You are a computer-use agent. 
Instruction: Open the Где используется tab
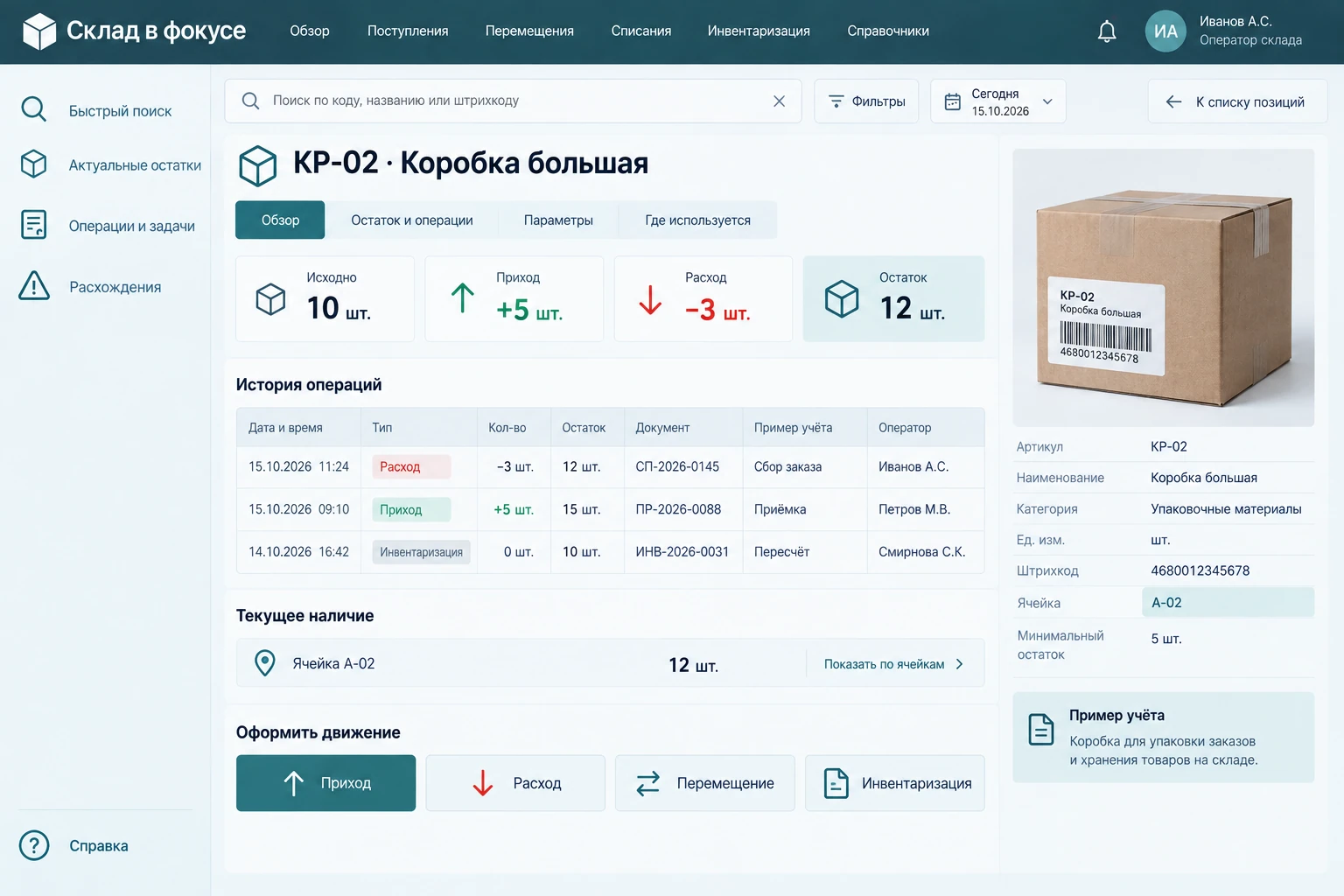coord(697,220)
